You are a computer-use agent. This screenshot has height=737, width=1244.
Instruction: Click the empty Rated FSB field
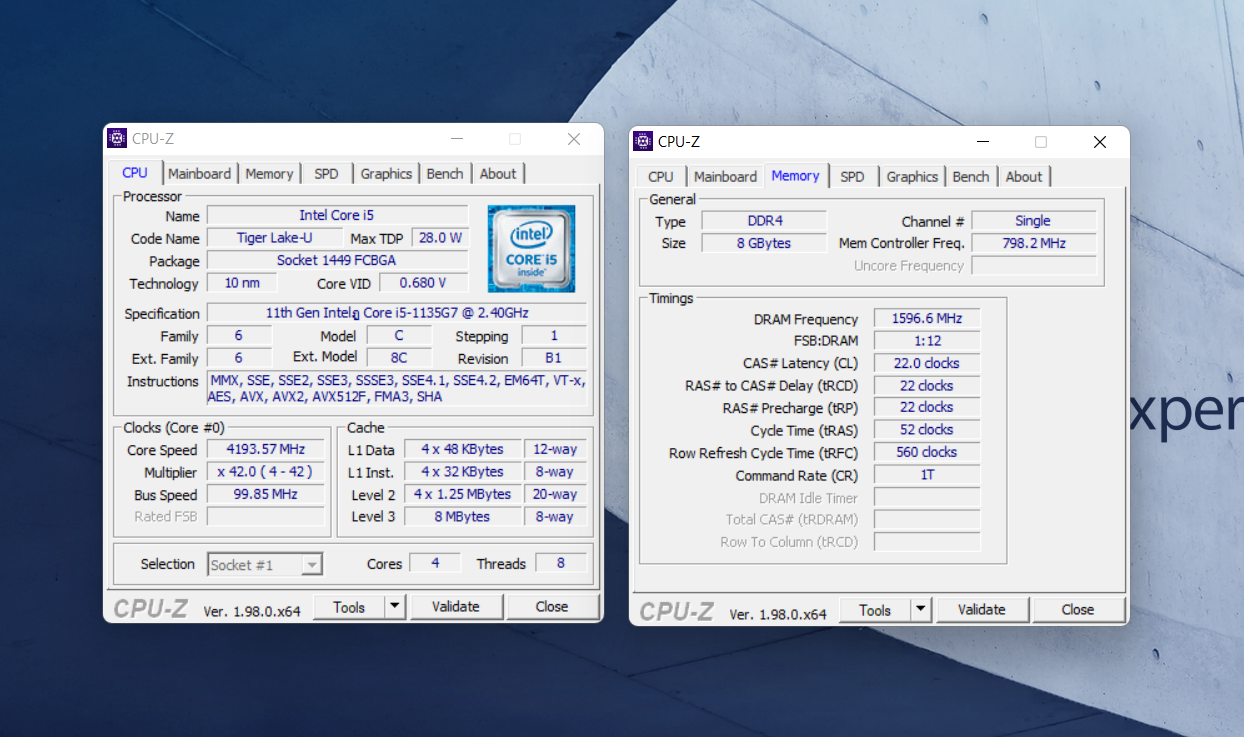pyautogui.click(x=265, y=517)
